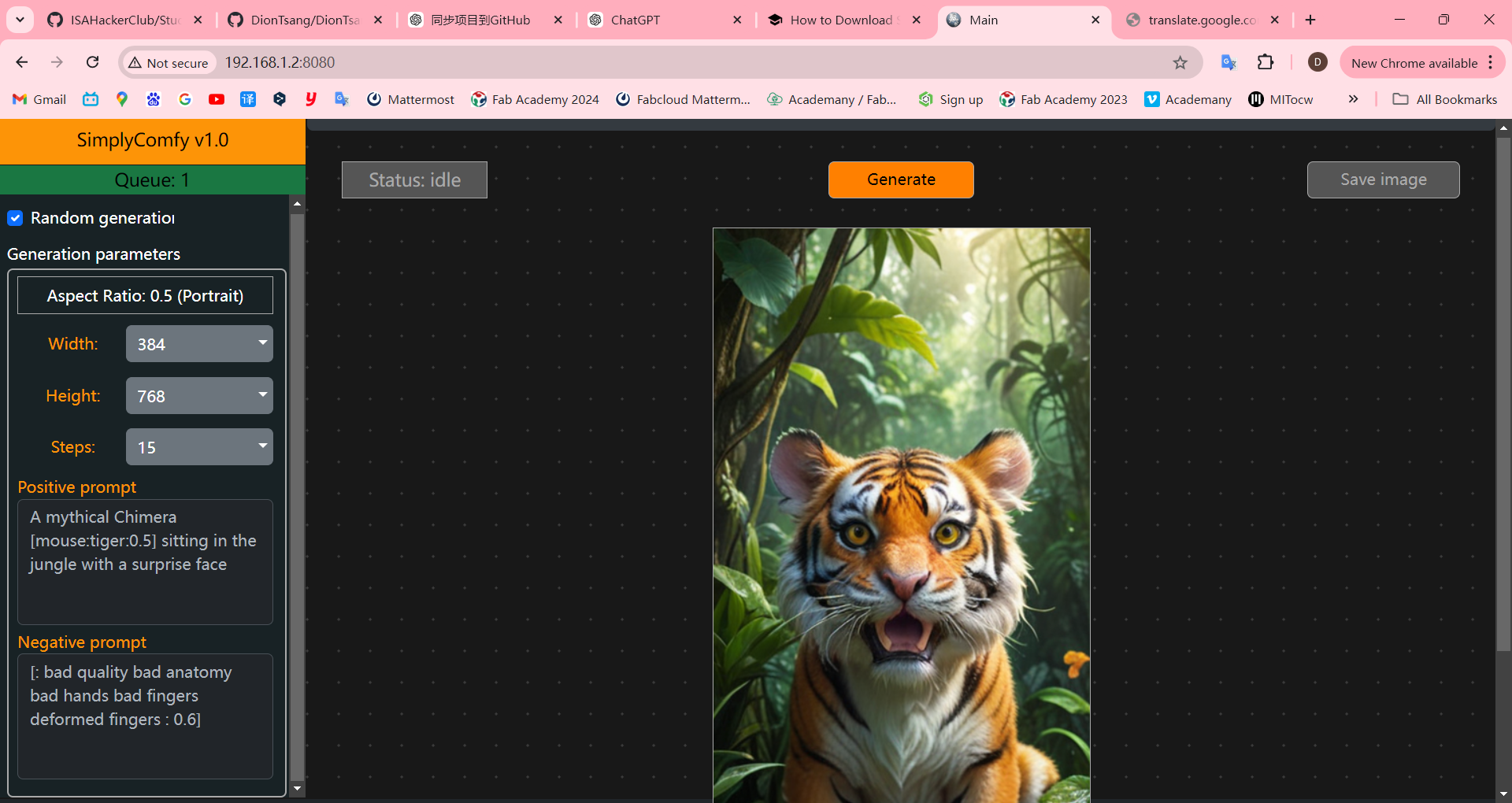This screenshot has height=803, width=1512.
Task: Click the orange Generate button
Action: click(x=901, y=179)
